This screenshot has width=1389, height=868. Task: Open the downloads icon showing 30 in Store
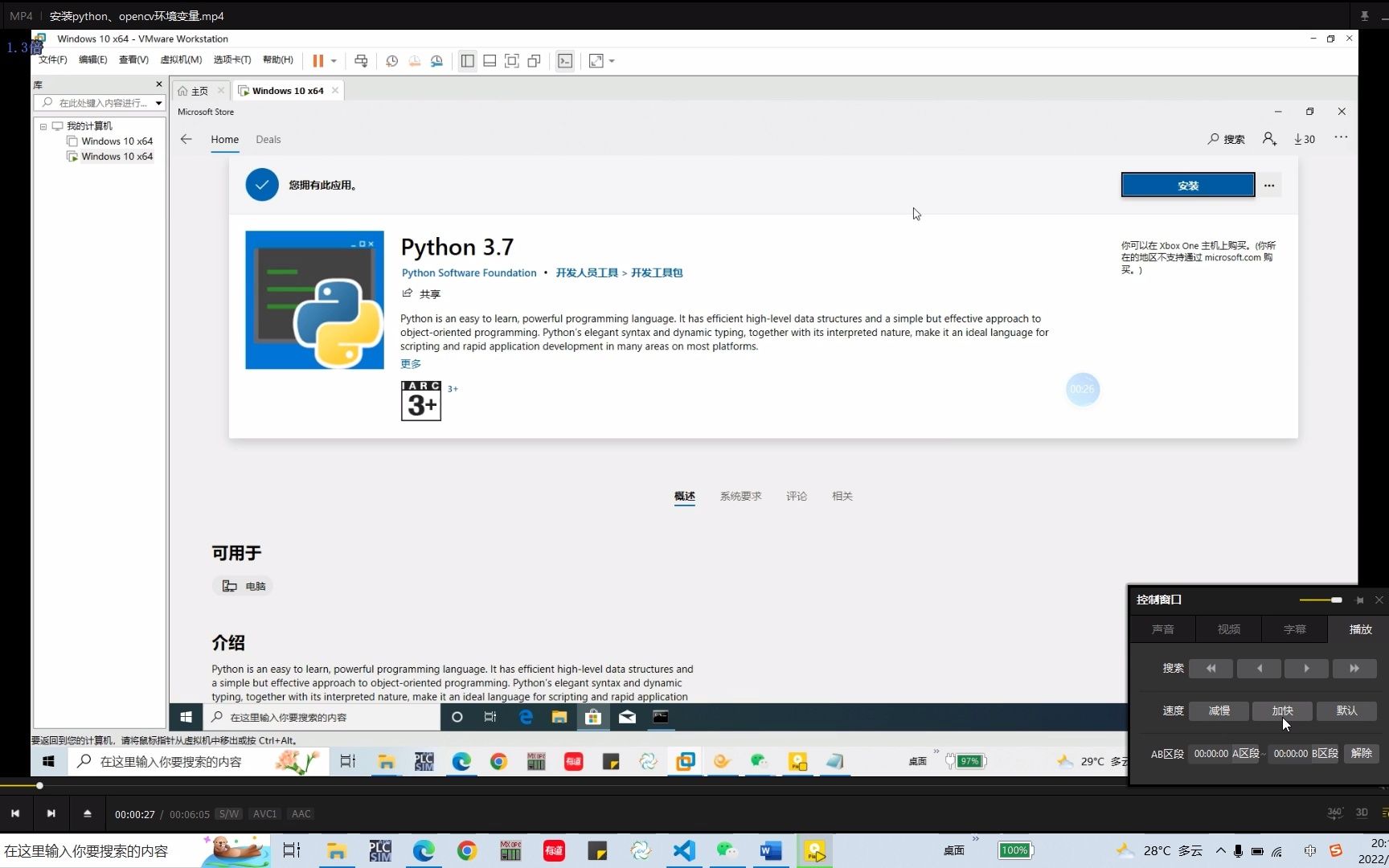(x=1304, y=138)
